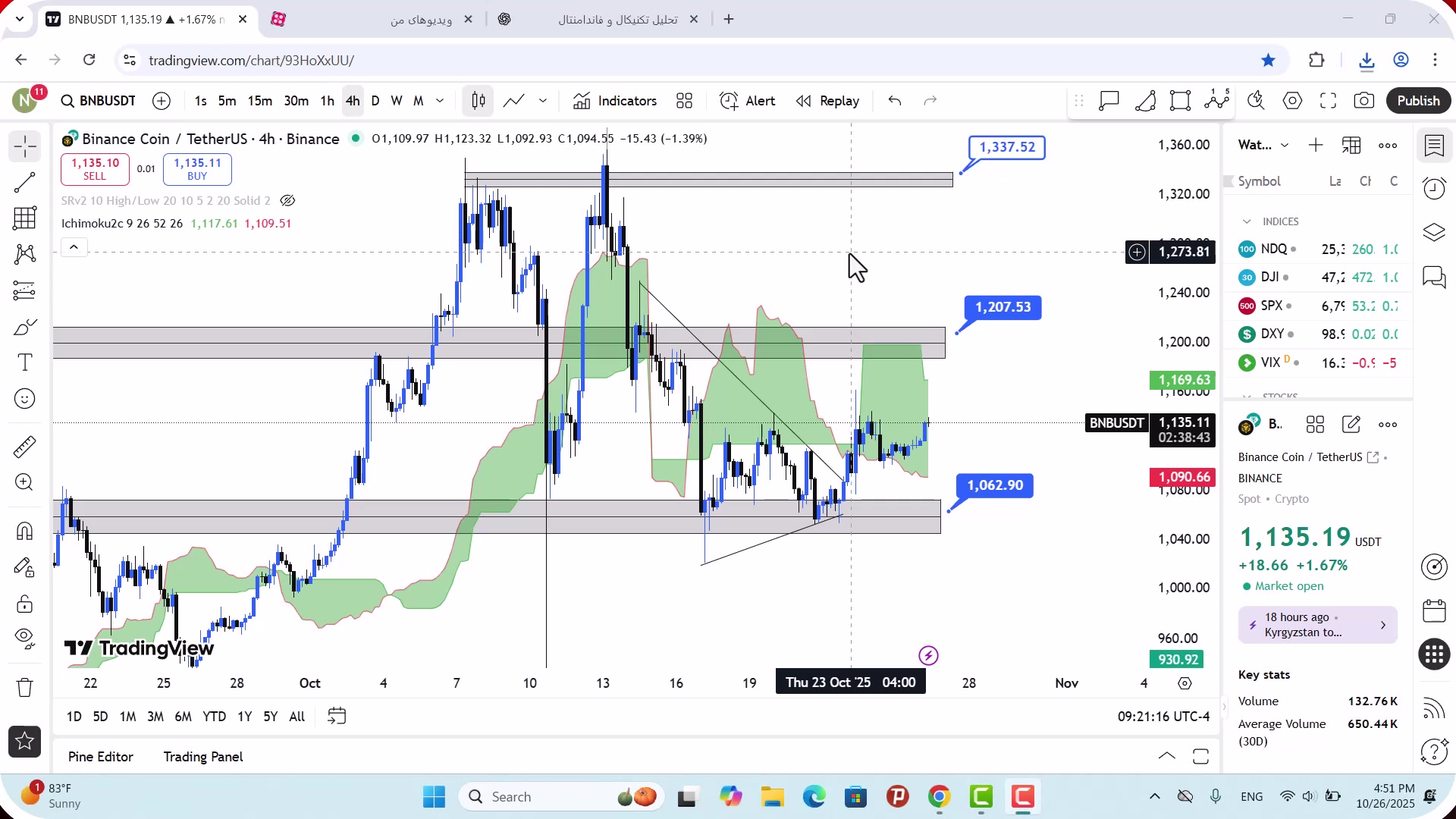Image resolution: width=1456 pixels, height=819 pixels.
Task: Click the add symbol compare plus icon
Action: (162, 101)
